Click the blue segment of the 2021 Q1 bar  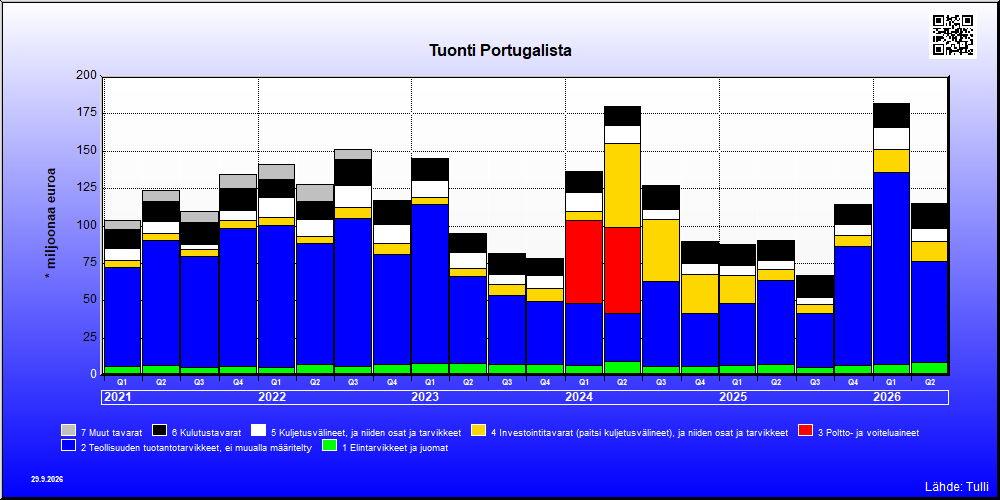[x=122, y=317]
